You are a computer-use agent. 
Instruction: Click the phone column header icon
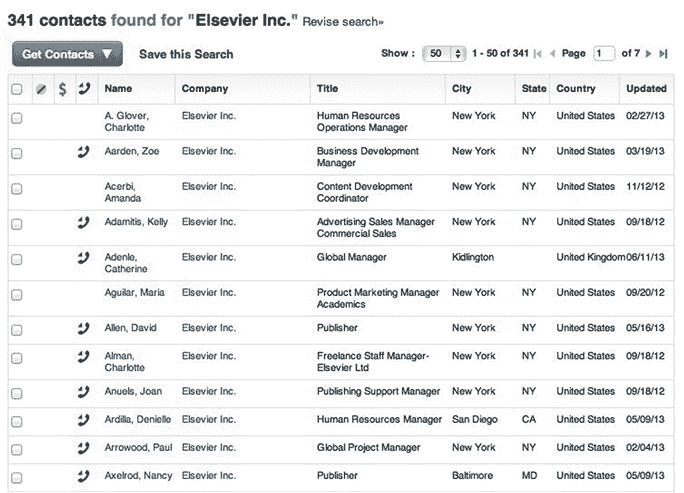click(x=84, y=89)
